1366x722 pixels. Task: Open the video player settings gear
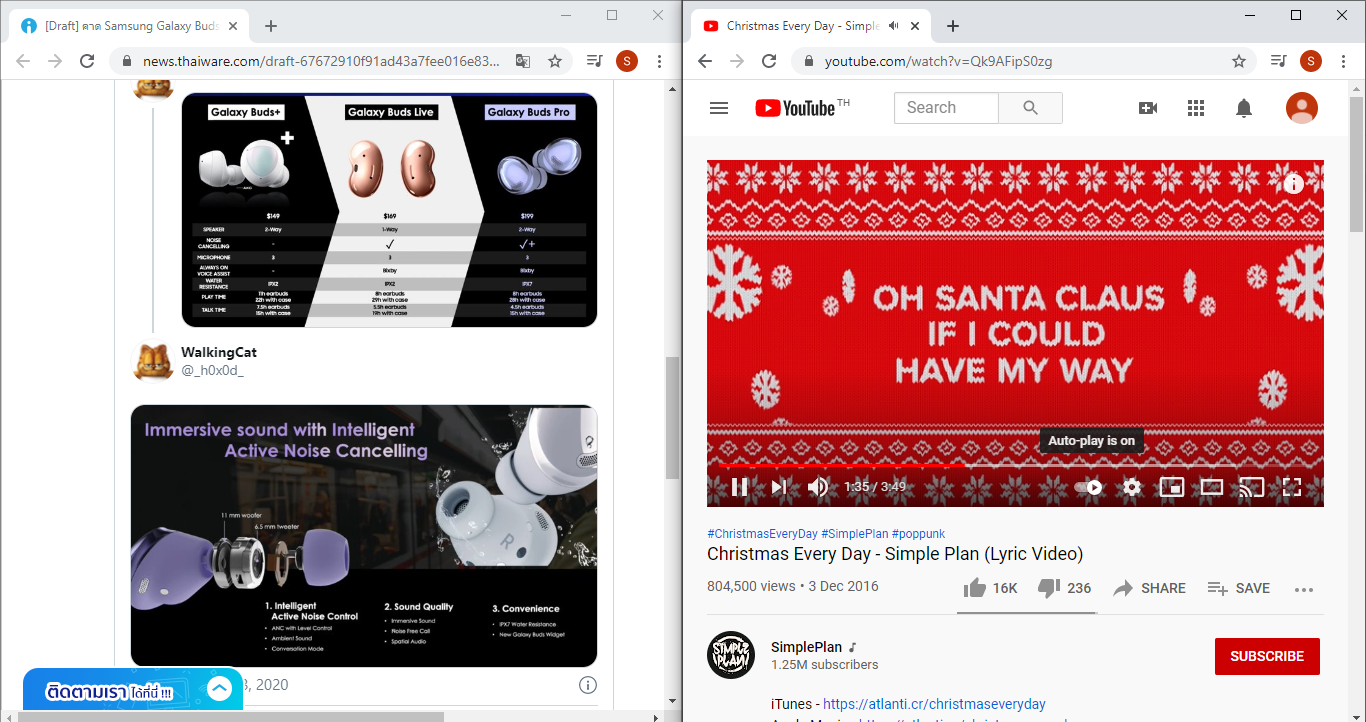[x=1132, y=487]
